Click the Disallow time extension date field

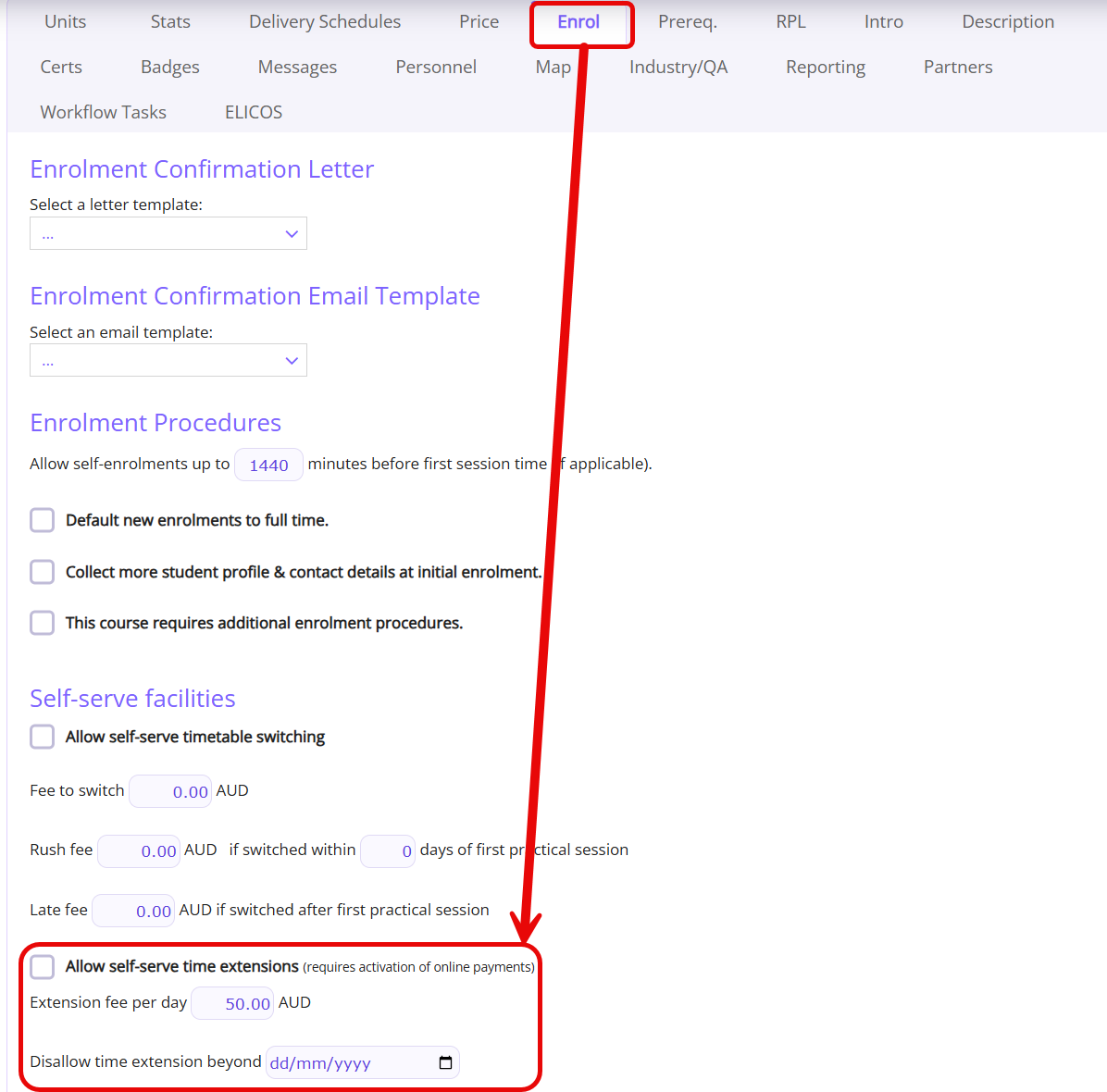pyautogui.click(x=363, y=1062)
